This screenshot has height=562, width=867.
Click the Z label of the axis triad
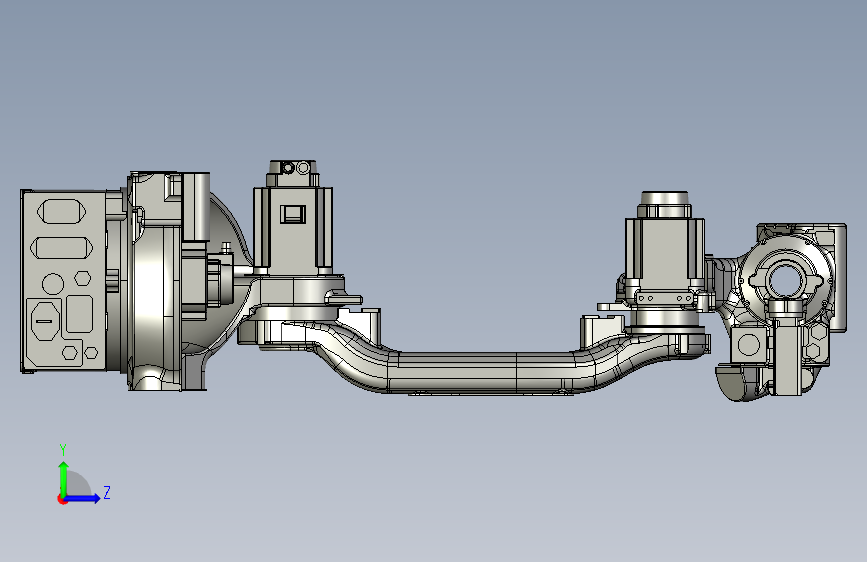coord(107,492)
